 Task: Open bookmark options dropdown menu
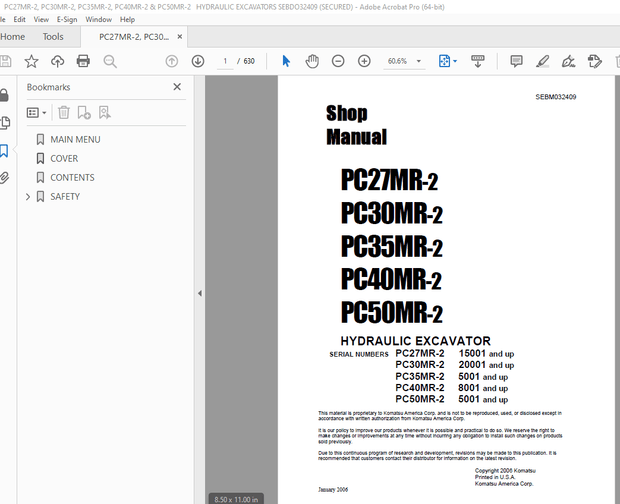click(x=36, y=113)
